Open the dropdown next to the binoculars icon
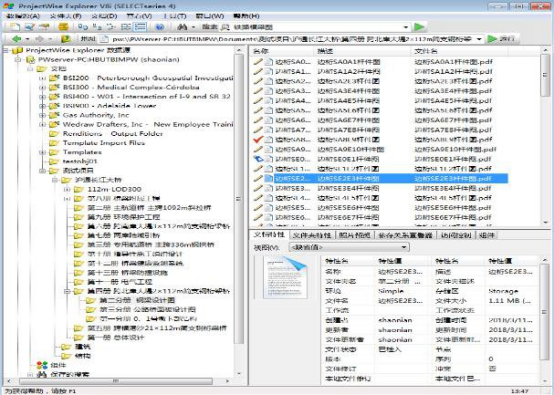The width and height of the screenshot is (554, 395). coord(193,27)
